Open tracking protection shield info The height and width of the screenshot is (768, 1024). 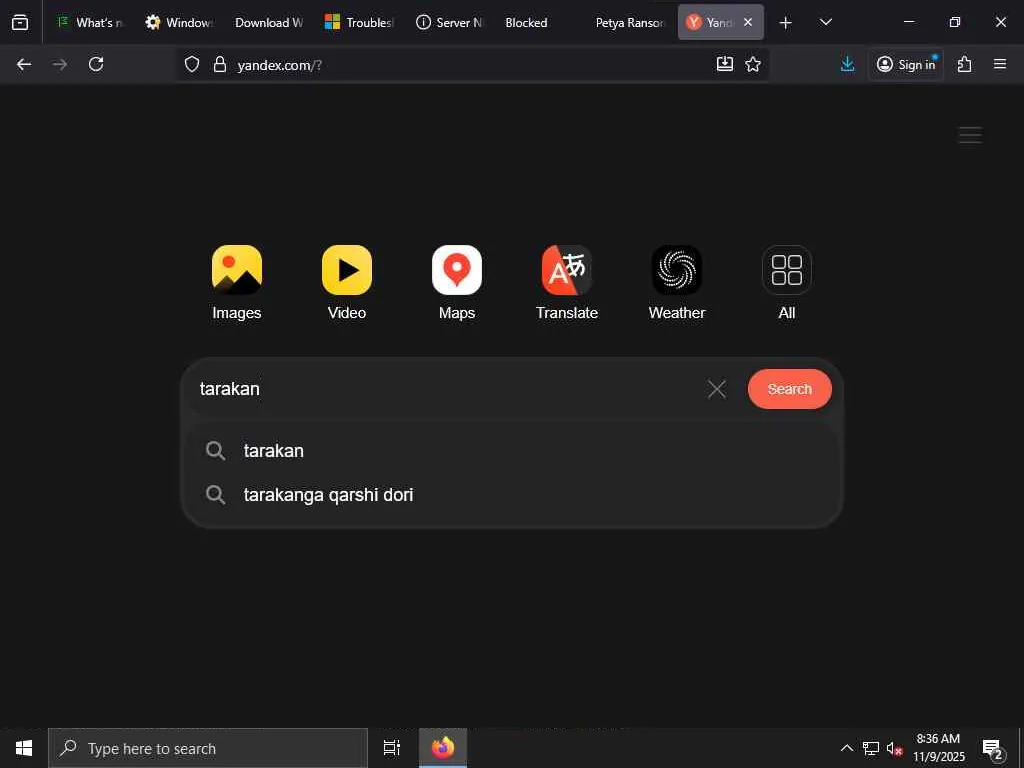pyautogui.click(x=191, y=64)
